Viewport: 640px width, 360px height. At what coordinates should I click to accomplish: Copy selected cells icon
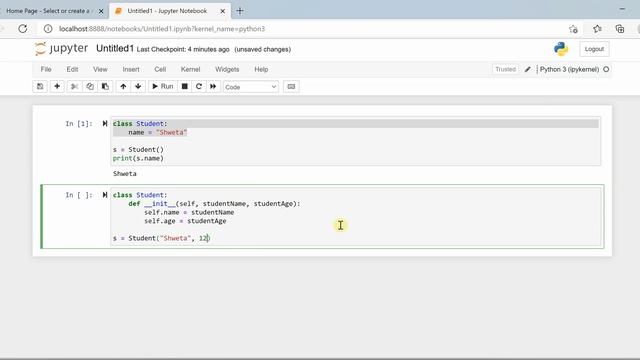tap(90, 87)
